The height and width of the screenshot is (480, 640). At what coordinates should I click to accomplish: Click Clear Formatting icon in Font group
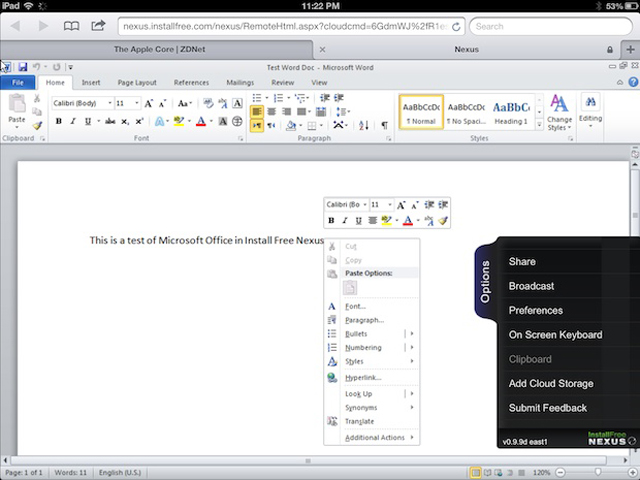(x=208, y=103)
